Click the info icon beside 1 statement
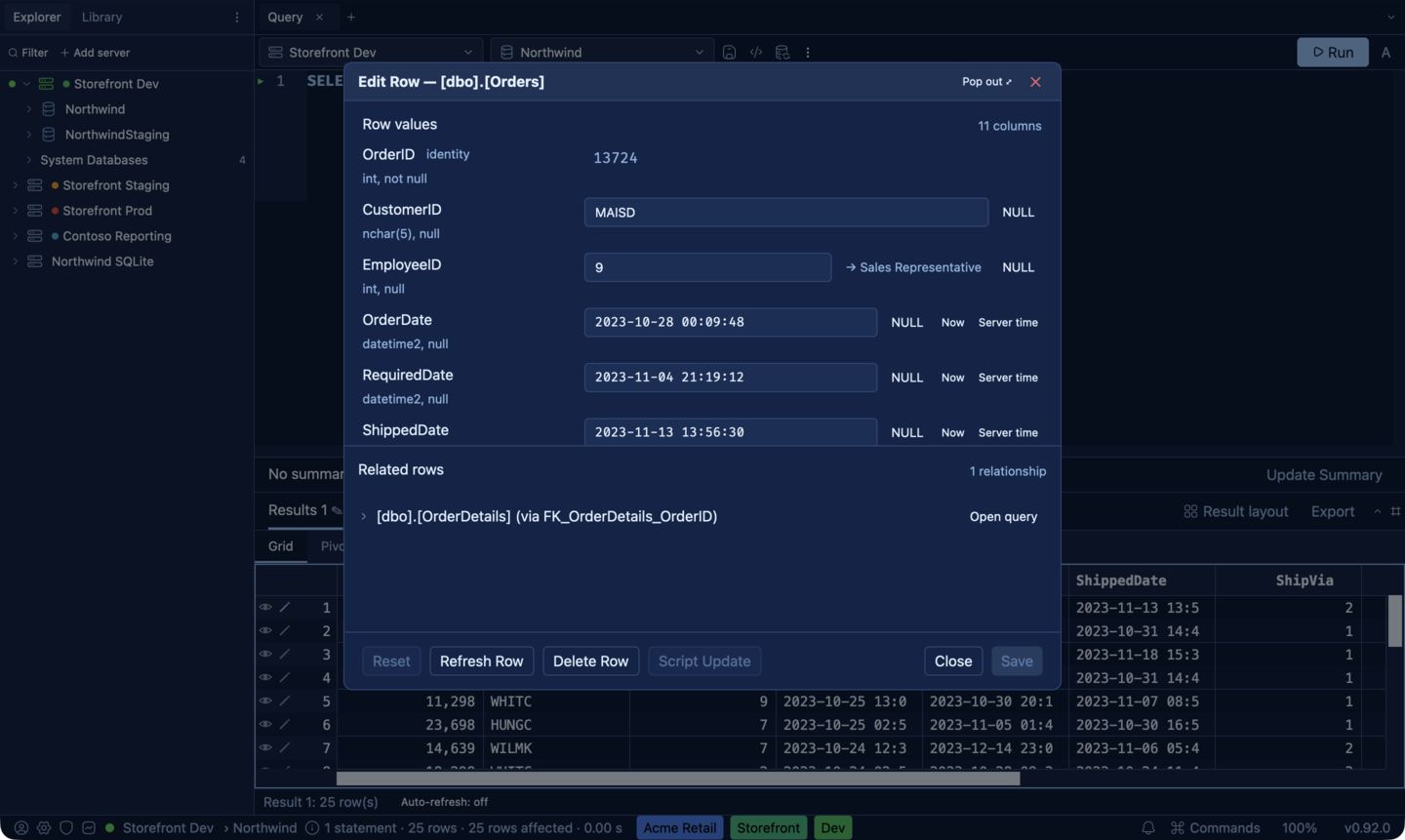 [x=312, y=827]
